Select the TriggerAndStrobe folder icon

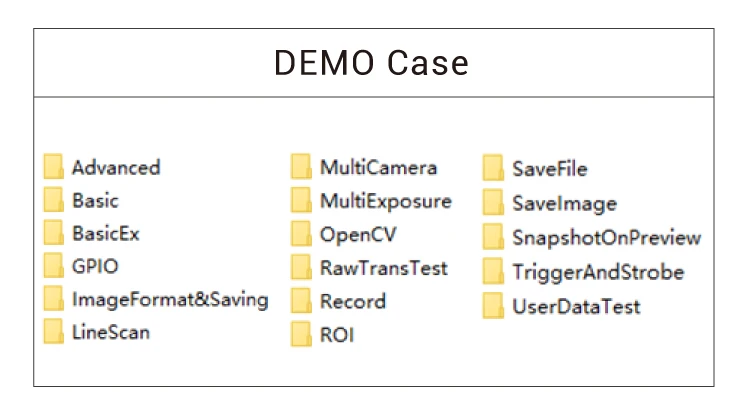click(x=493, y=271)
